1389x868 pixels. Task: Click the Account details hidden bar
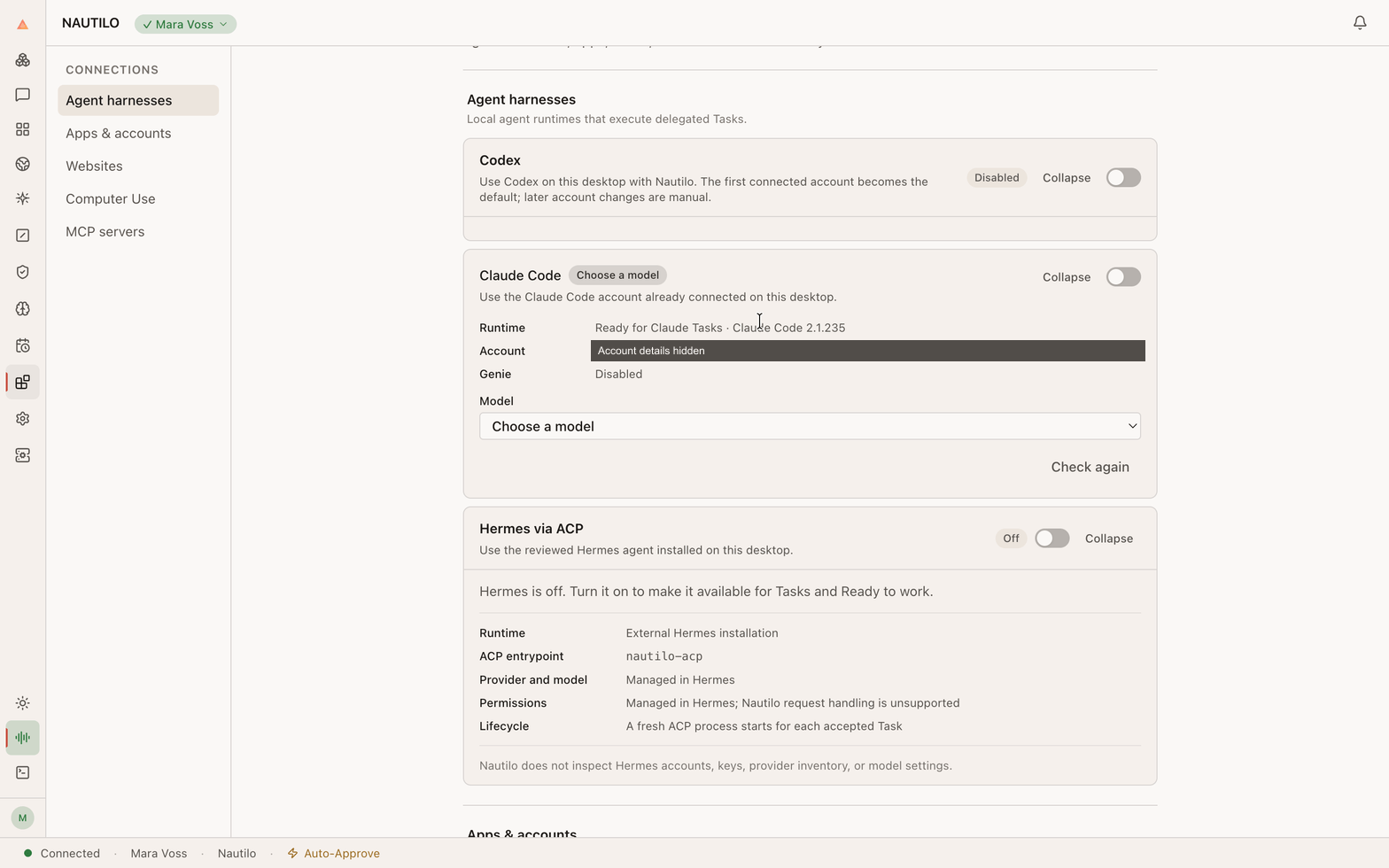point(868,351)
